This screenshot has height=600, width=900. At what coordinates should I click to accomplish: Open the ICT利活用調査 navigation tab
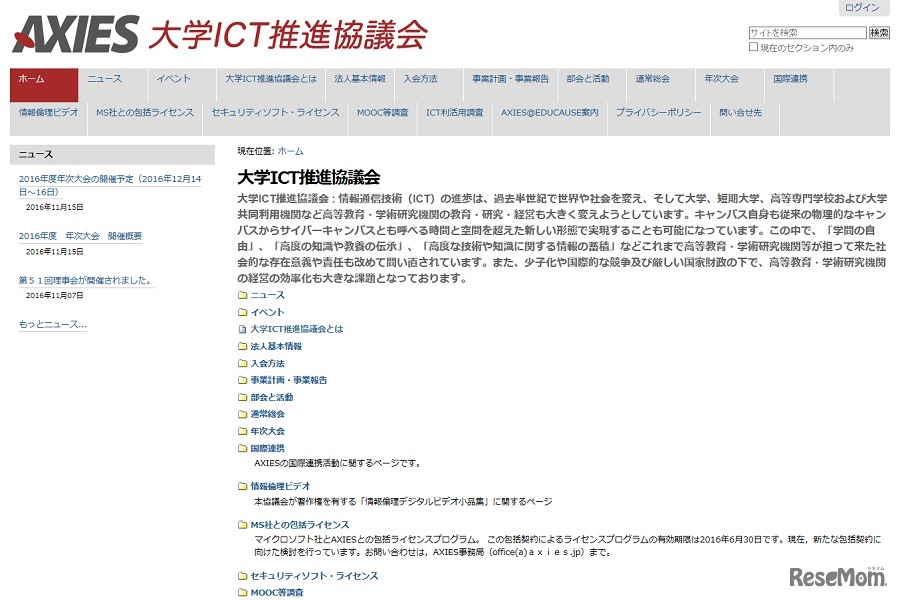click(x=455, y=119)
